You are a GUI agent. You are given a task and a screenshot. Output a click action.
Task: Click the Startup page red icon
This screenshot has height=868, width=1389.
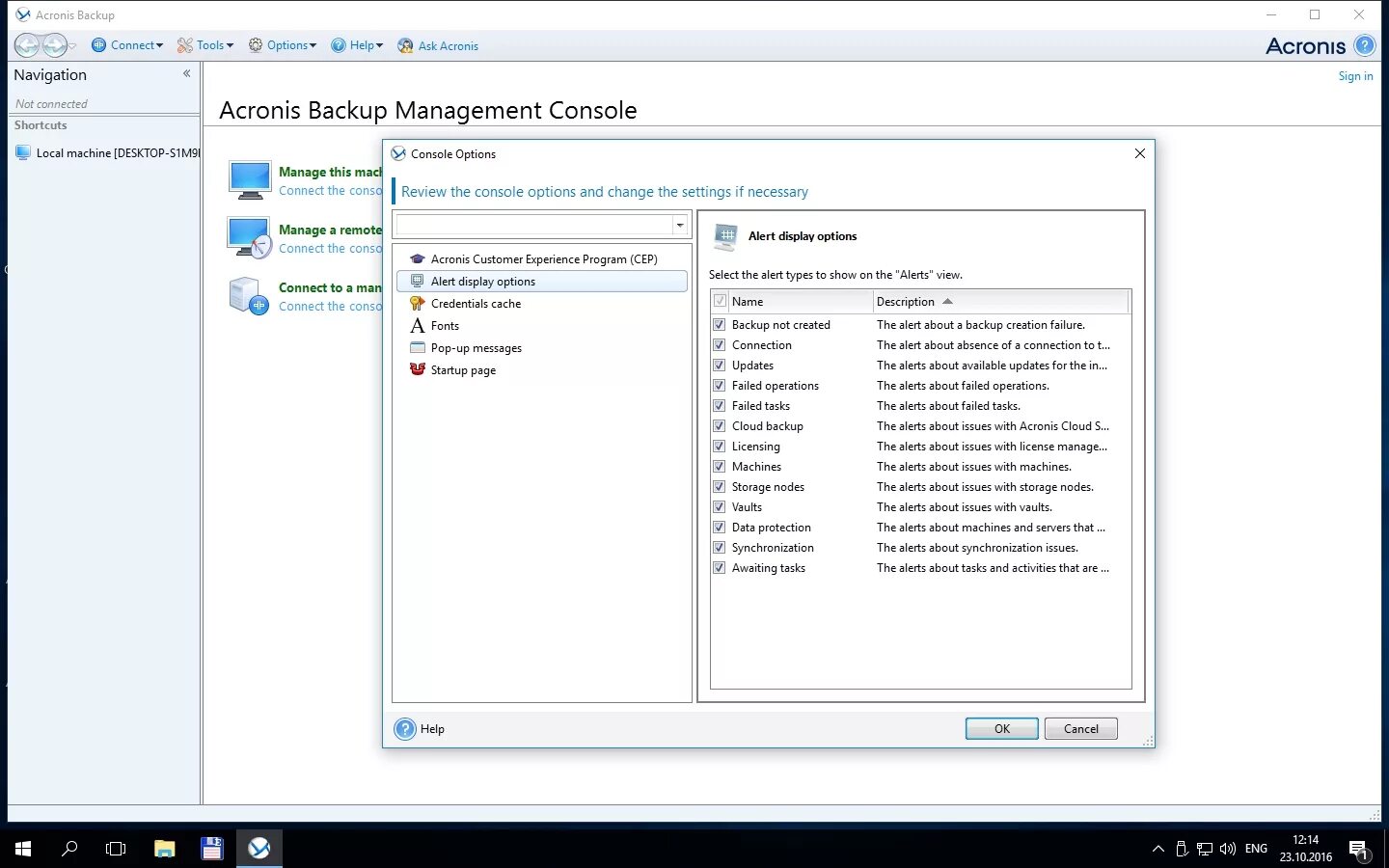click(418, 369)
